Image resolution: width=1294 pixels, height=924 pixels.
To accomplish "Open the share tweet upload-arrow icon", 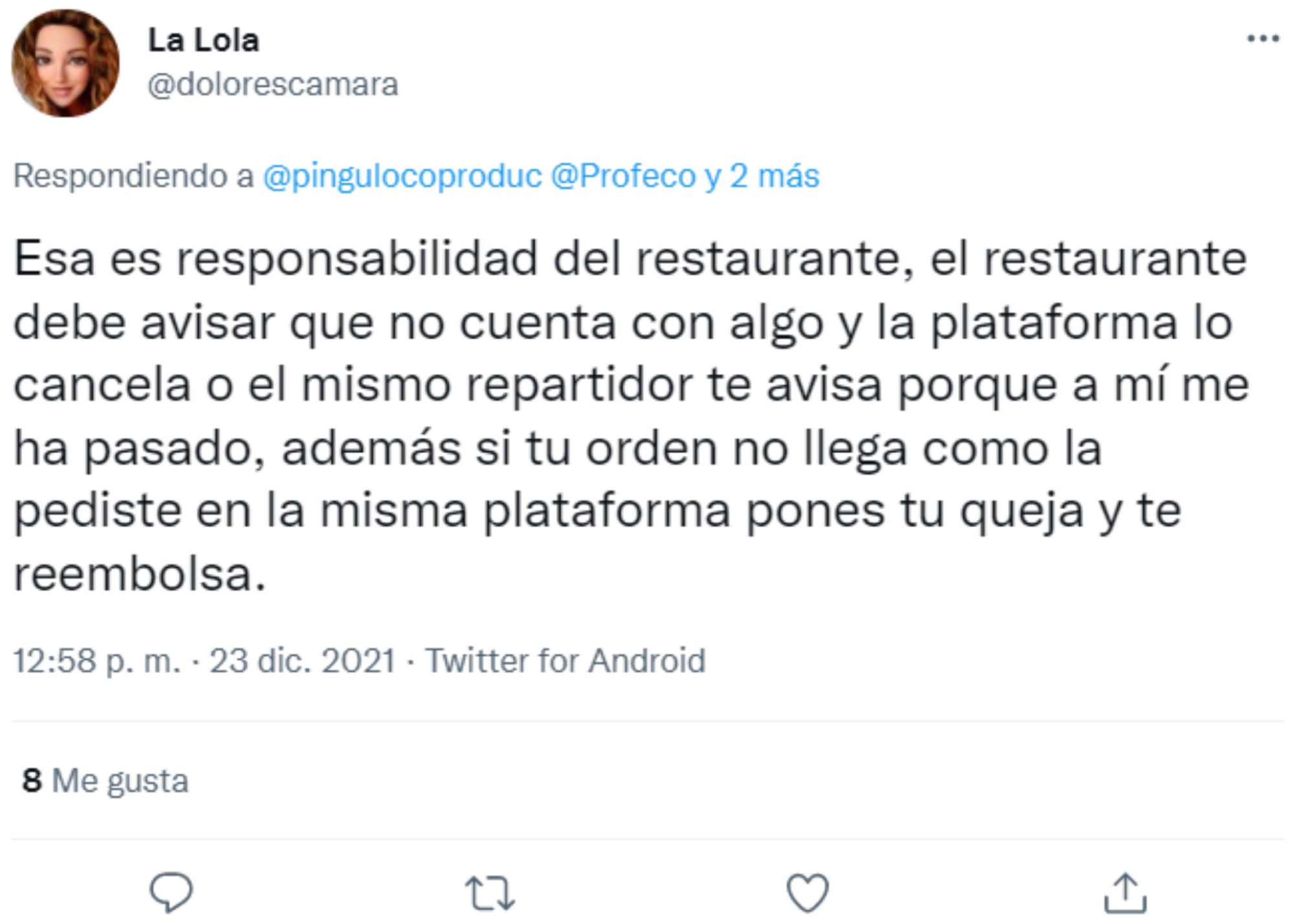I will pyautogui.click(x=1125, y=893).
